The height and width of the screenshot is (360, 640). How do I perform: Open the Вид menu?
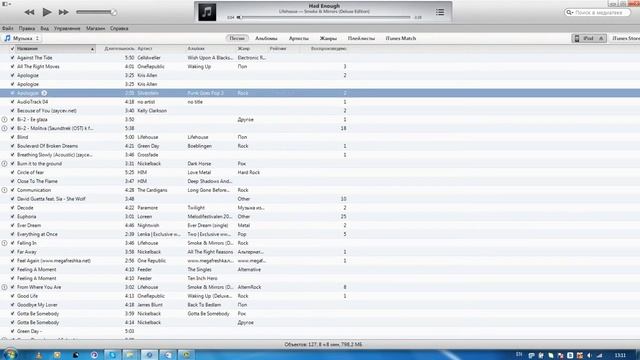(x=44, y=29)
